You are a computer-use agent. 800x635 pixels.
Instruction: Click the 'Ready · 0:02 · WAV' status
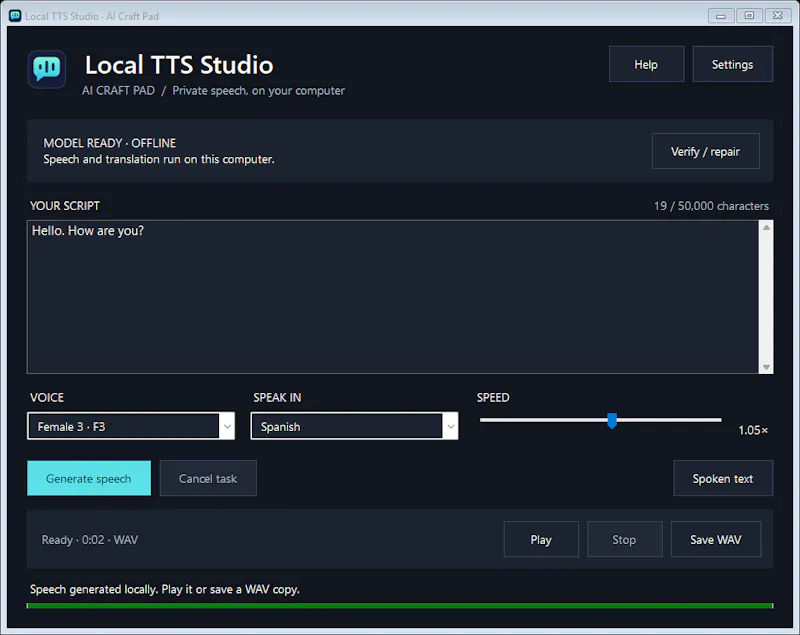tap(90, 540)
